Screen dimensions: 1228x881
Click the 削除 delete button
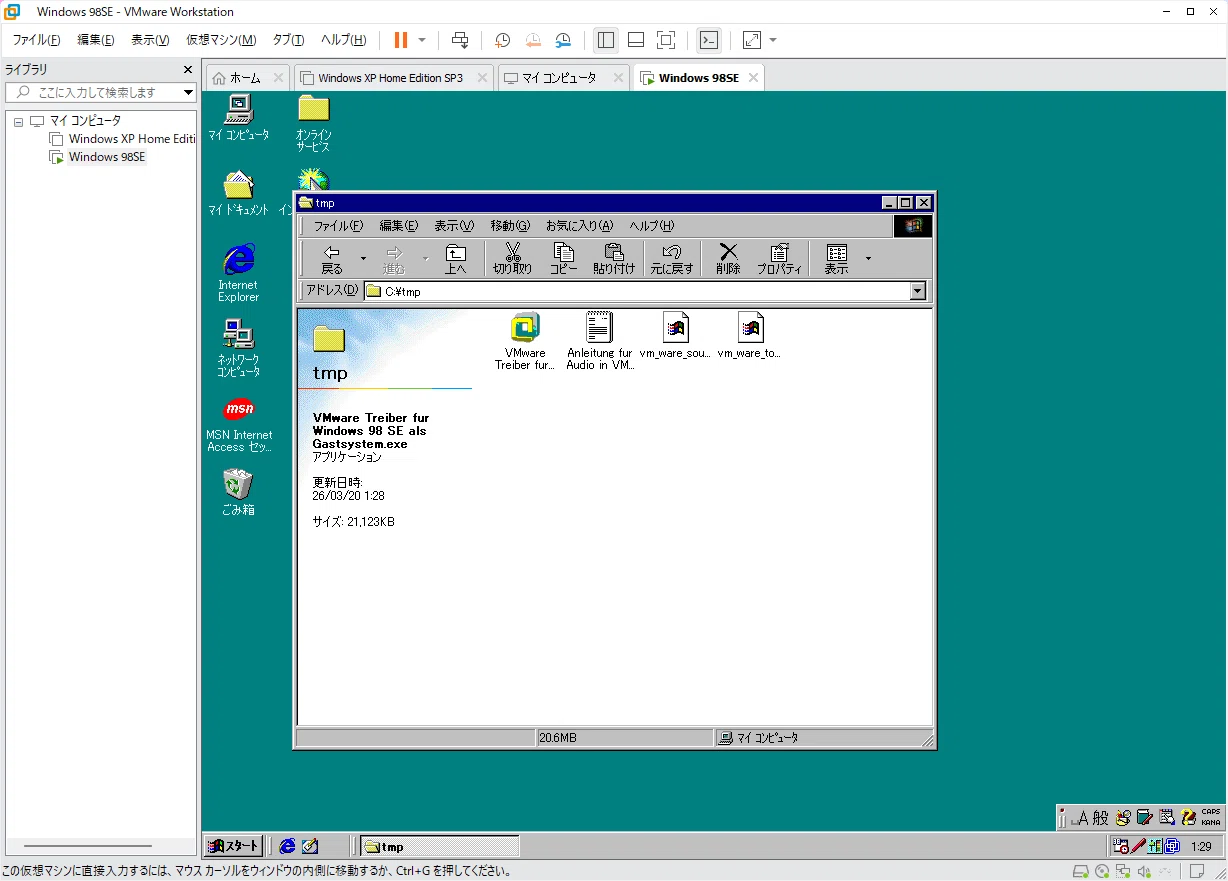point(728,259)
